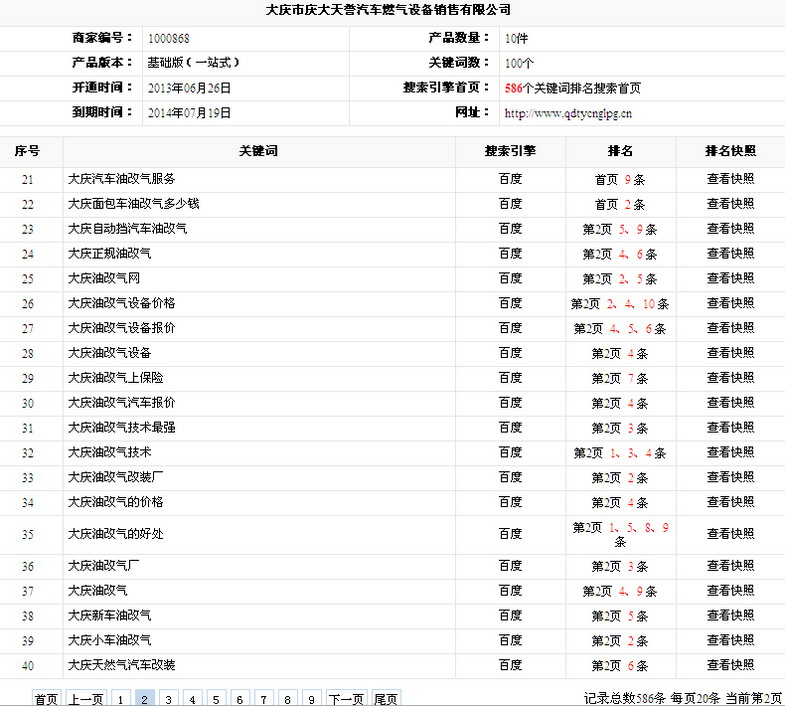
Task: Click merchant number value 1000868
Action: [x=169, y=39]
